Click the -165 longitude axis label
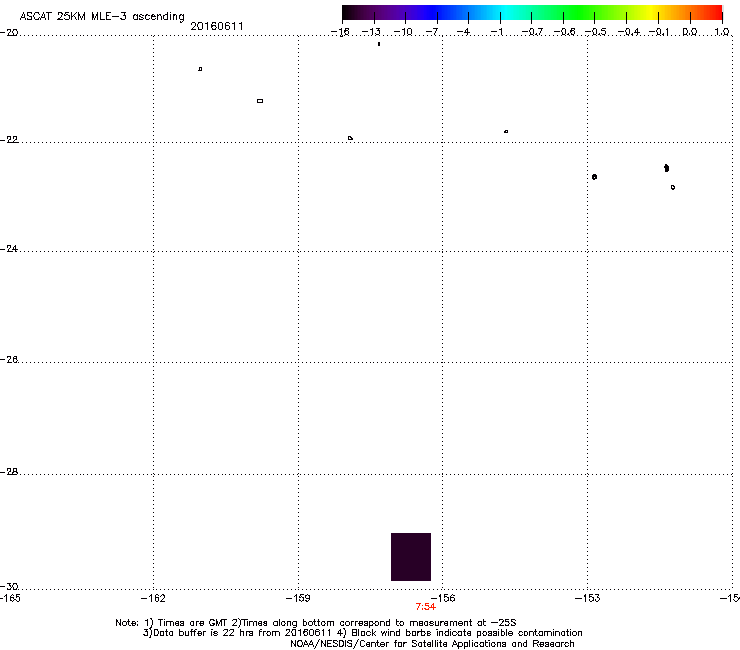This screenshot has width=740, height=650. coord(10,599)
